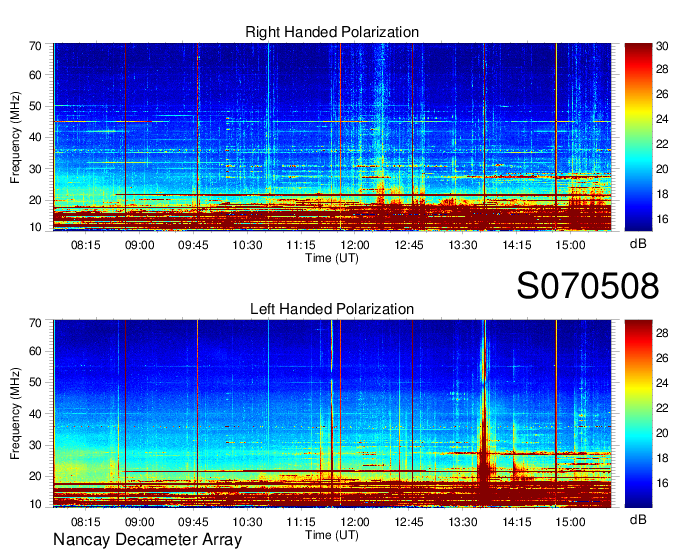Screen dimensions: 680x552
Task: Click the "Right Handed Polarization" plot title
Action: [332, 32]
